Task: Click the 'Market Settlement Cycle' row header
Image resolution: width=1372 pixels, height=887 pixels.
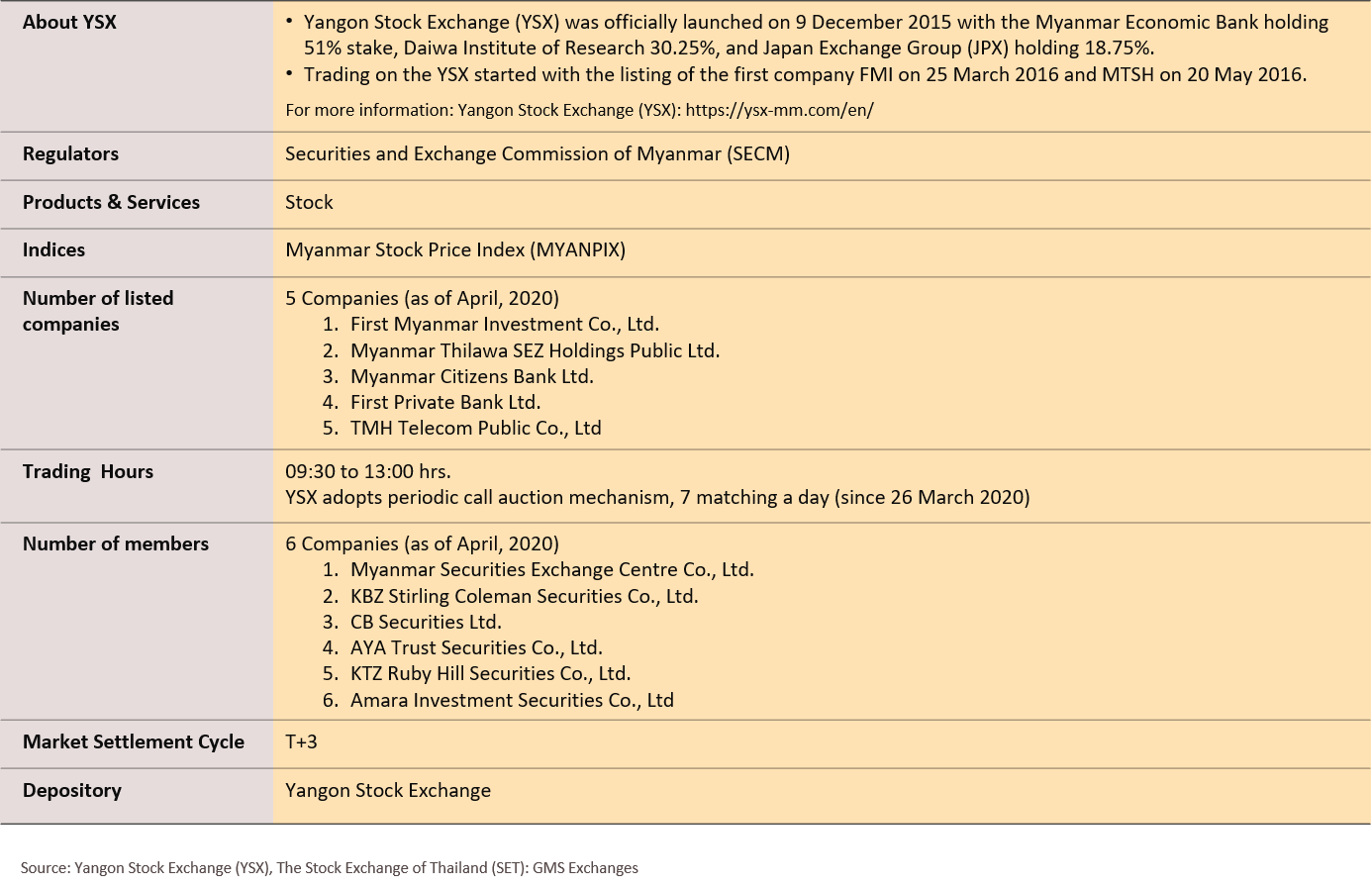Action: coord(133,741)
